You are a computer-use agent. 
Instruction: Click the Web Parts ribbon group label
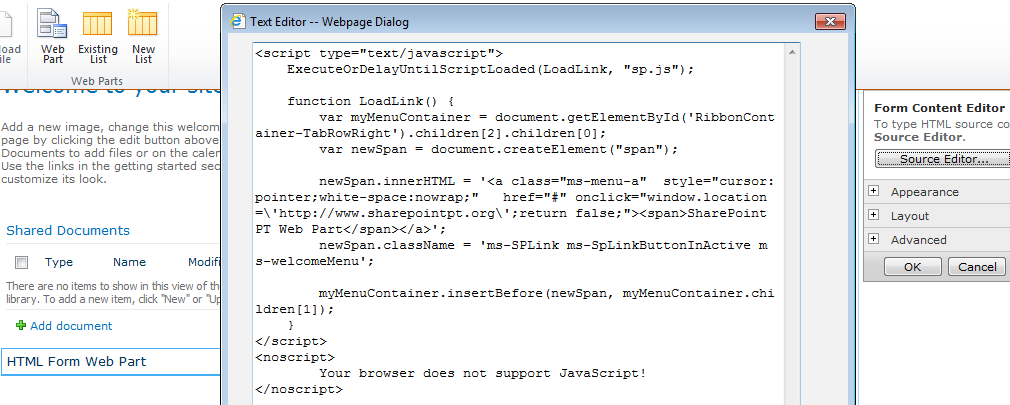tap(97, 81)
